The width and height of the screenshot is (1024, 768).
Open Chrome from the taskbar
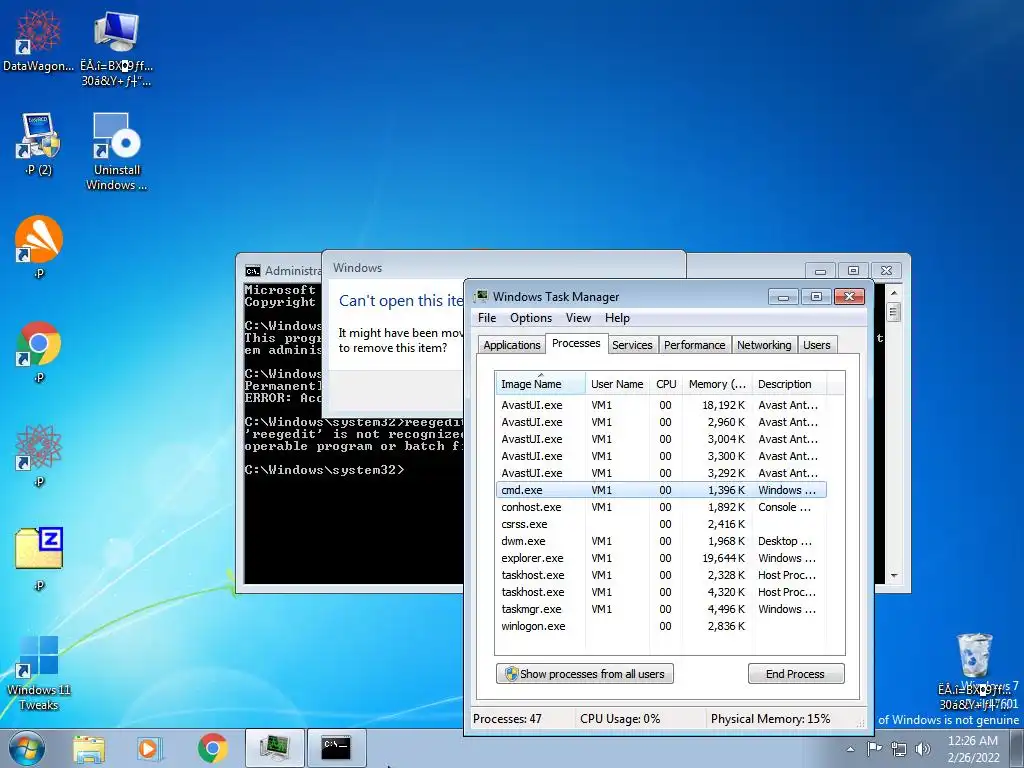212,748
